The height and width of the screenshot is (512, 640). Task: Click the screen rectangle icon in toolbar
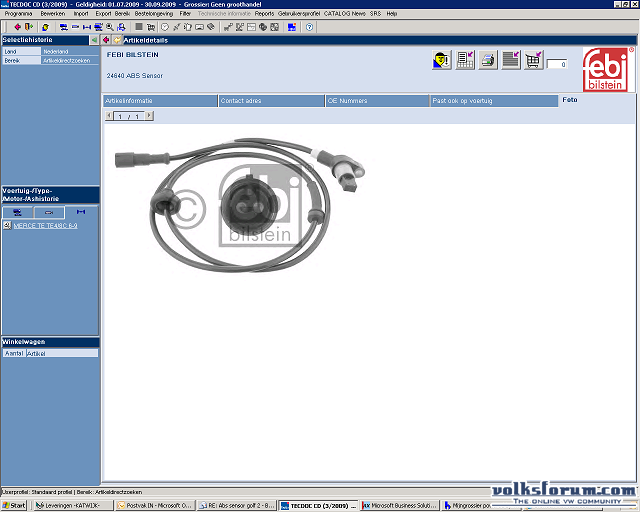coord(199,27)
